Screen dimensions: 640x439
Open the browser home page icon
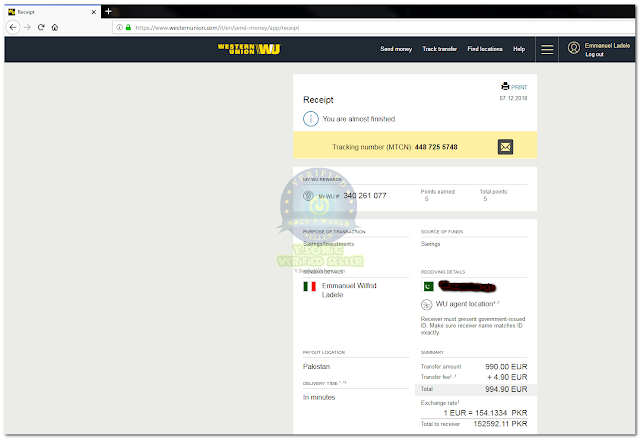click(x=55, y=27)
